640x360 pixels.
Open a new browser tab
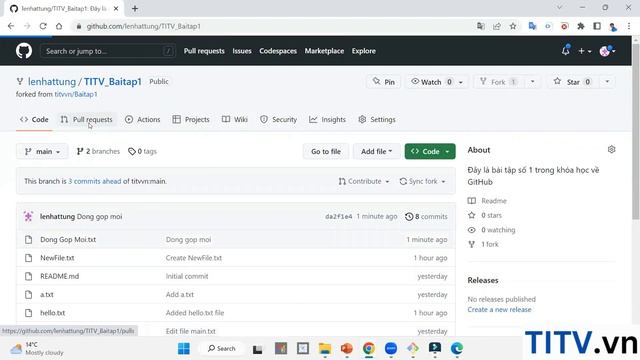tap(135, 8)
